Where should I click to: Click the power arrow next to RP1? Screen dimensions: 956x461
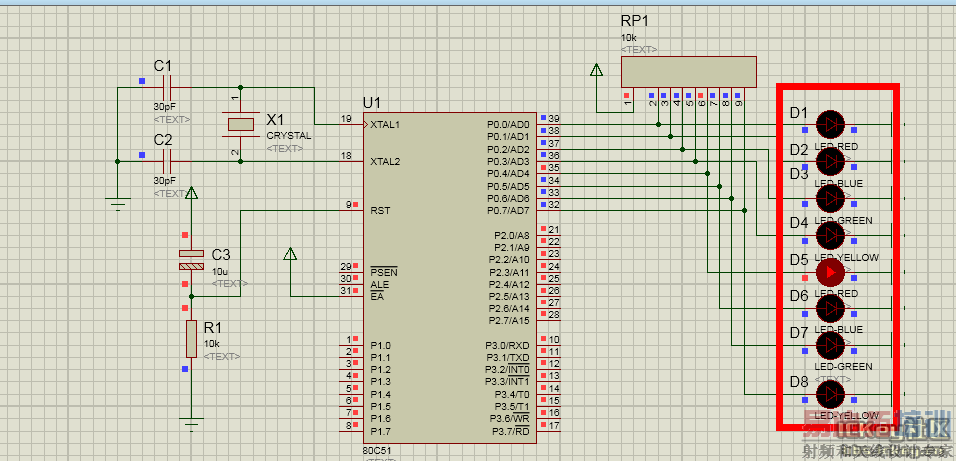pyautogui.click(x=597, y=71)
